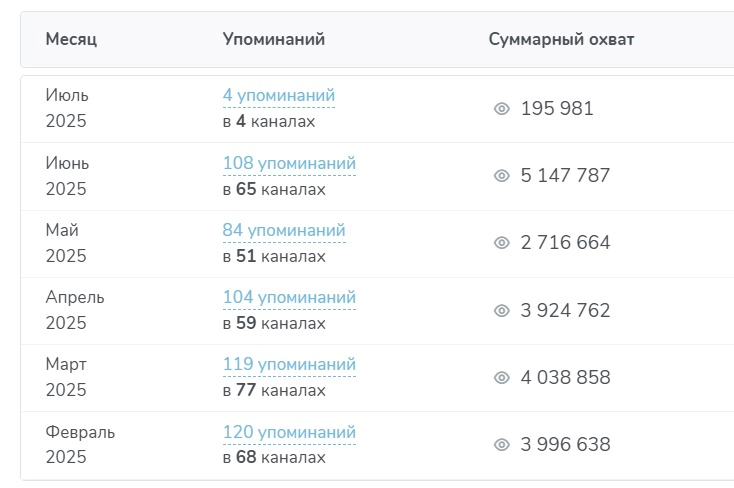This screenshot has height=488, width=734.
Task: Click the Упоминаний column header
Action: click(274, 39)
